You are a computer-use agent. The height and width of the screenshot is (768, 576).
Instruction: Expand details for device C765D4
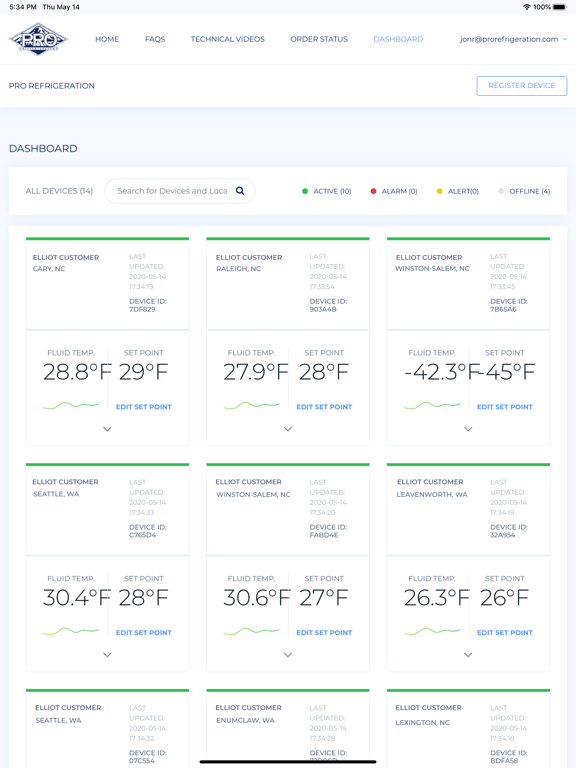(107, 655)
